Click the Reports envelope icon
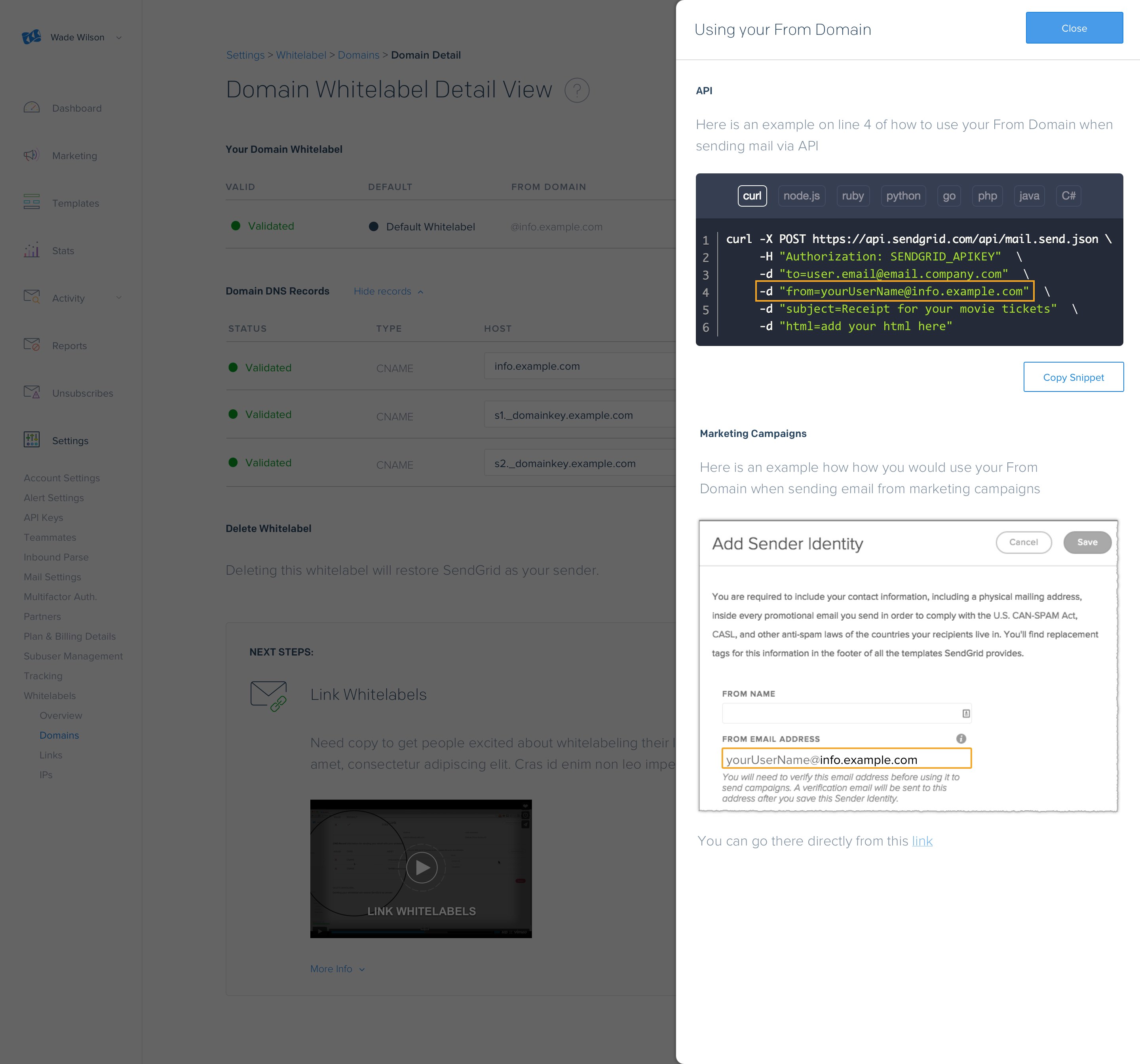The image size is (1140, 1064). point(32,345)
